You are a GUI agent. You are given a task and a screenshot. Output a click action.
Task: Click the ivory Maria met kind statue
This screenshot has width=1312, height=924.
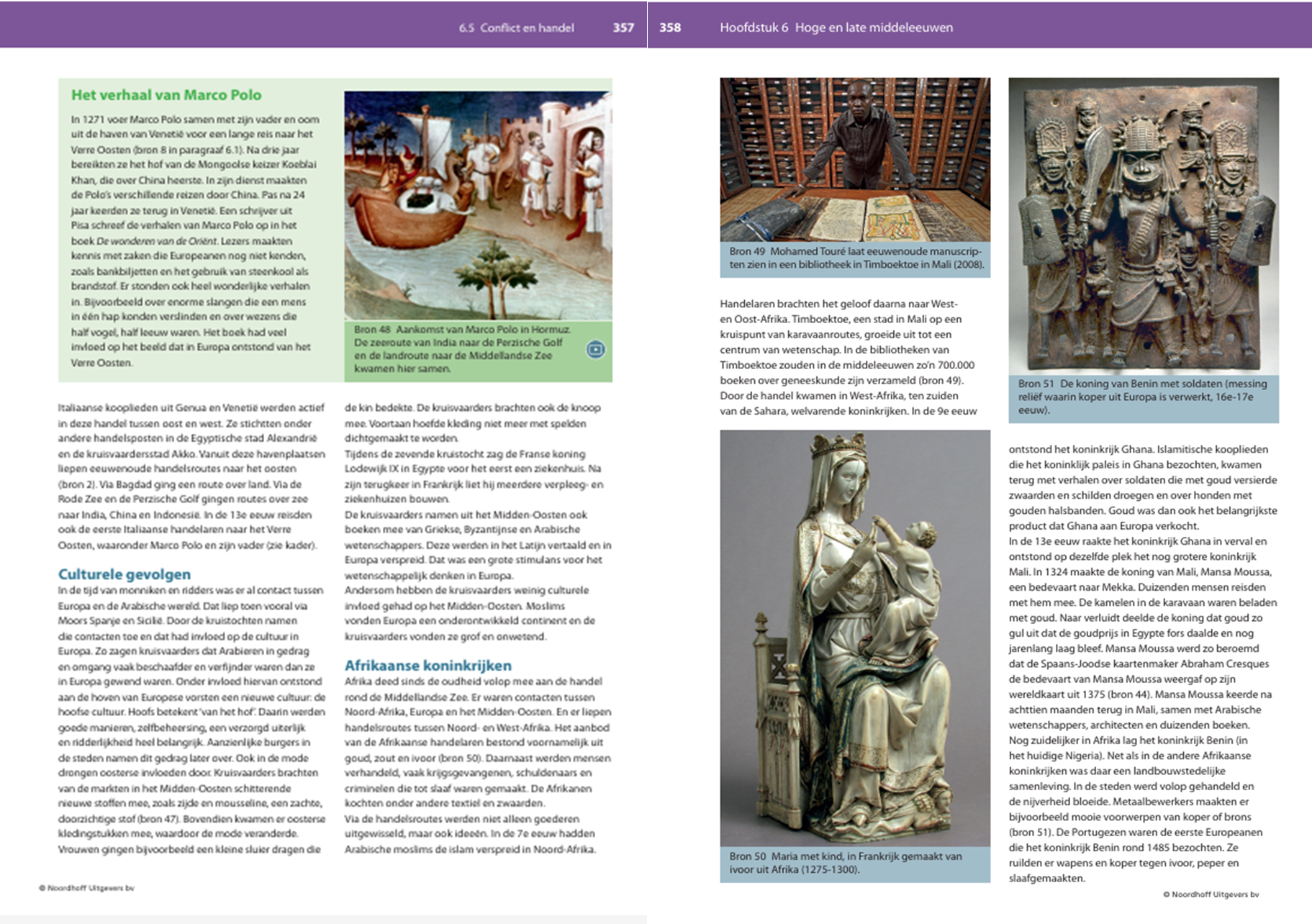click(x=854, y=638)
